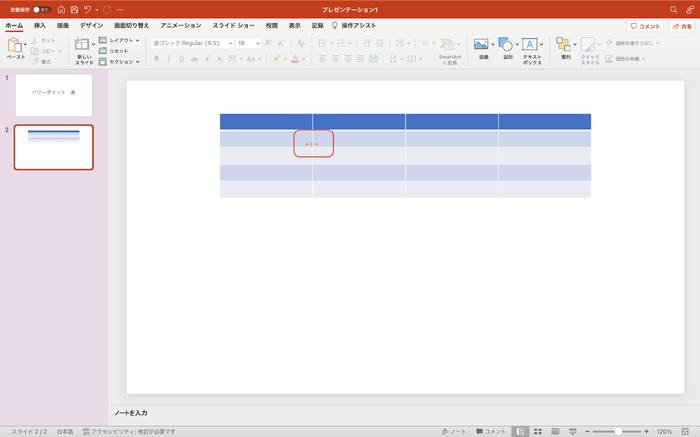The image size is (700, 437).
Task: Click the font color red A button
Action: [295, 58]
